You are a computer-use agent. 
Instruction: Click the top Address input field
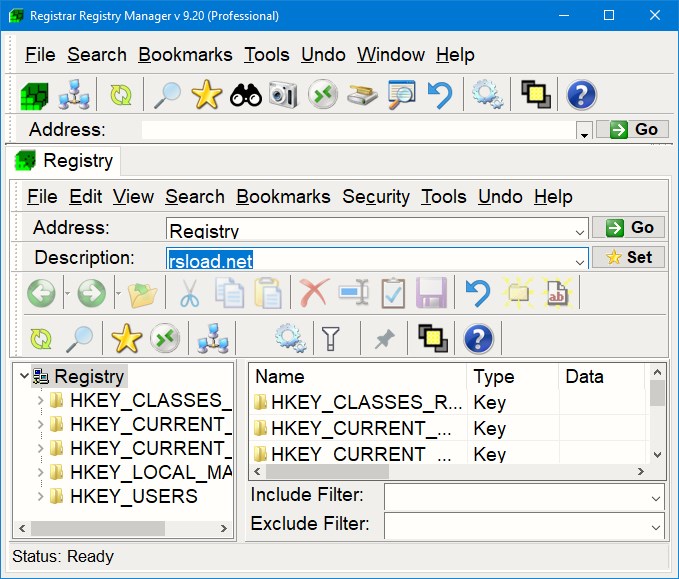pos(359,130)
